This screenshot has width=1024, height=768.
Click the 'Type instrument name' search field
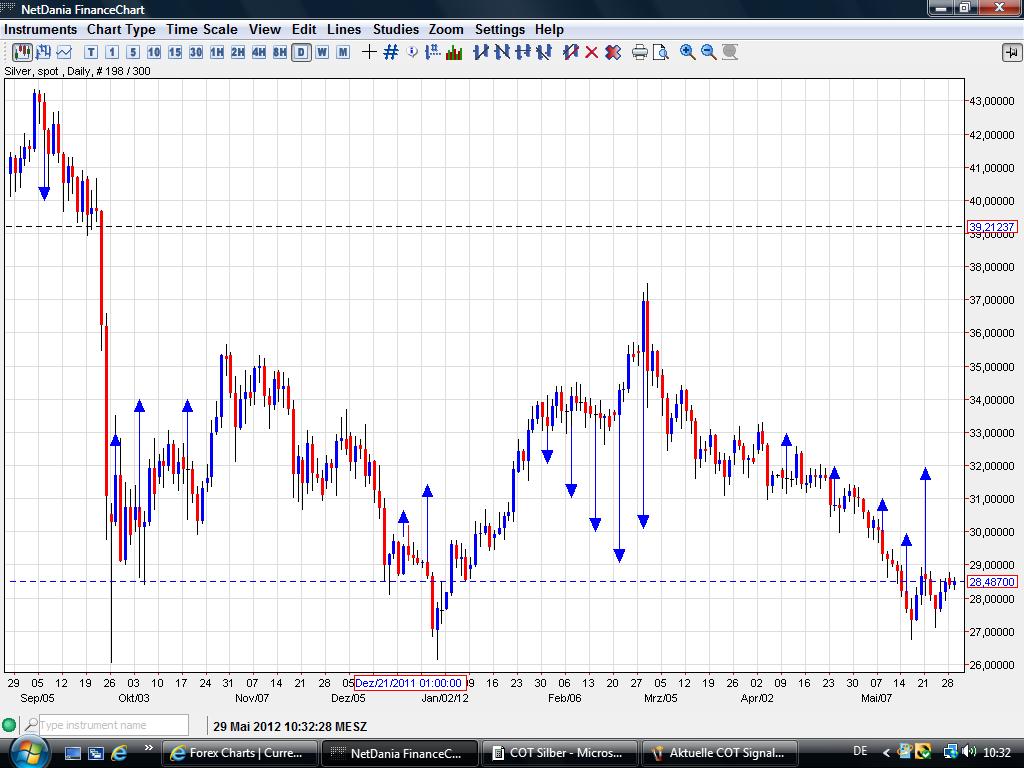coord(112,725)
